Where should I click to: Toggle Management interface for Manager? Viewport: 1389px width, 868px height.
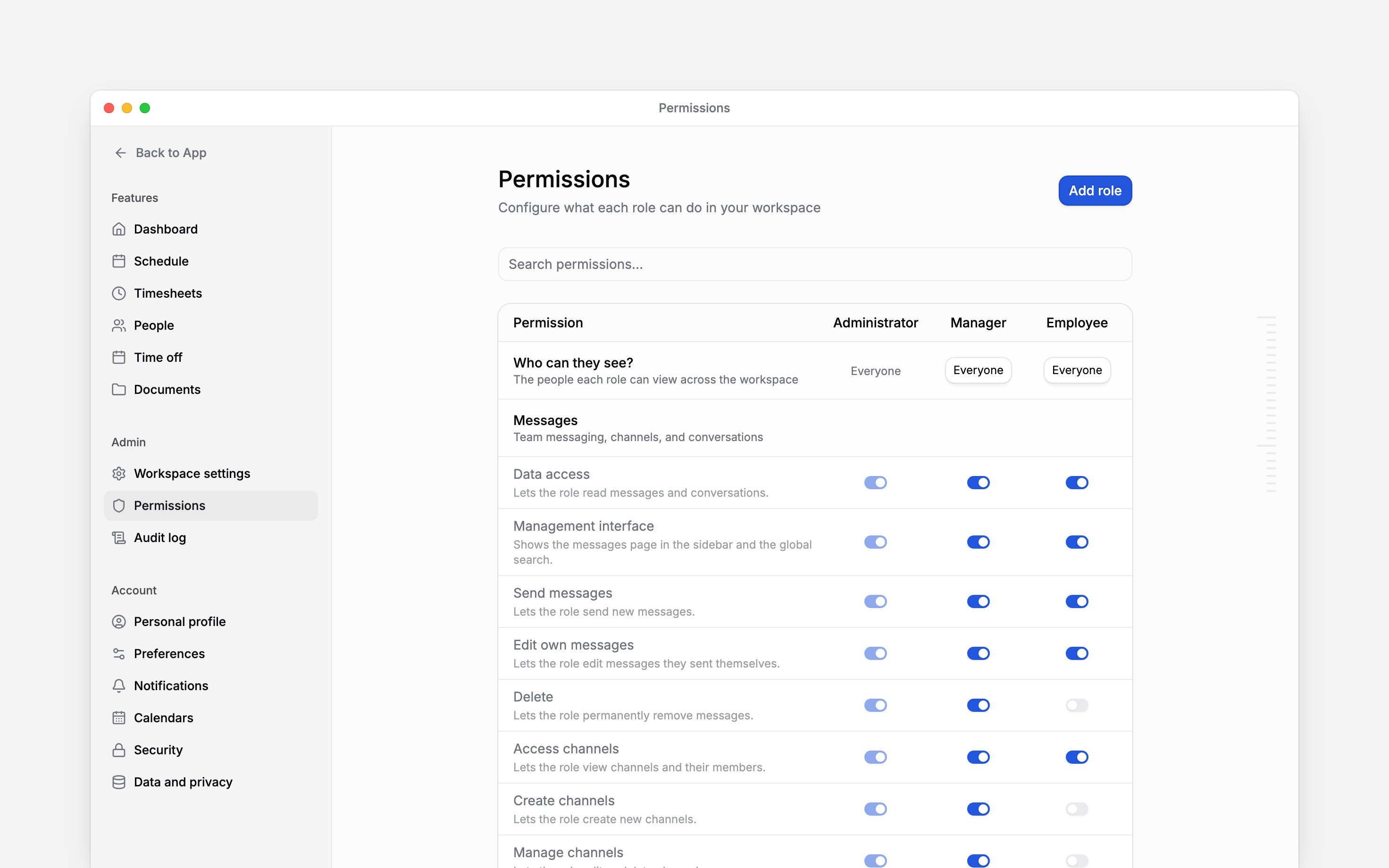(978, 542)
